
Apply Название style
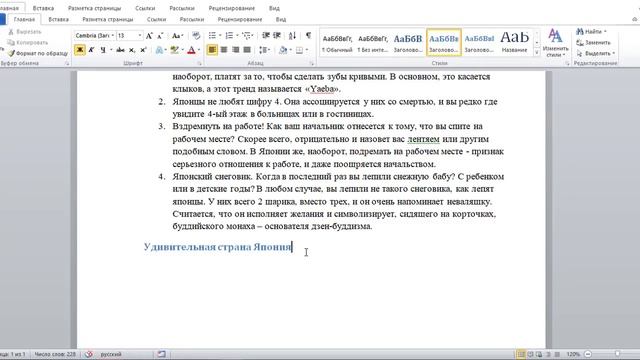(514, 42)
